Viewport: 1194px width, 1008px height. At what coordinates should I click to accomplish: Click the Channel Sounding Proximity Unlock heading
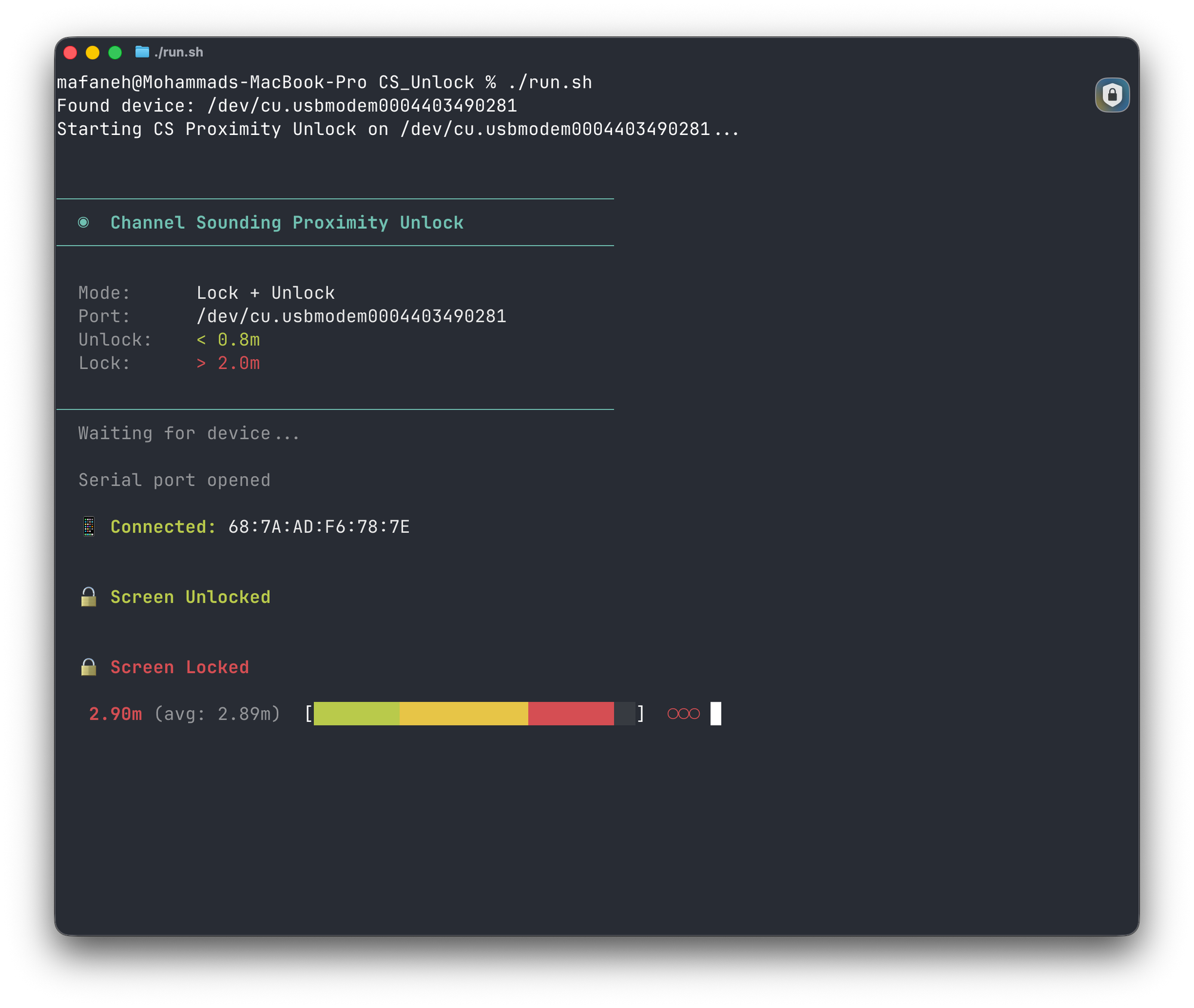pos(287,223)
